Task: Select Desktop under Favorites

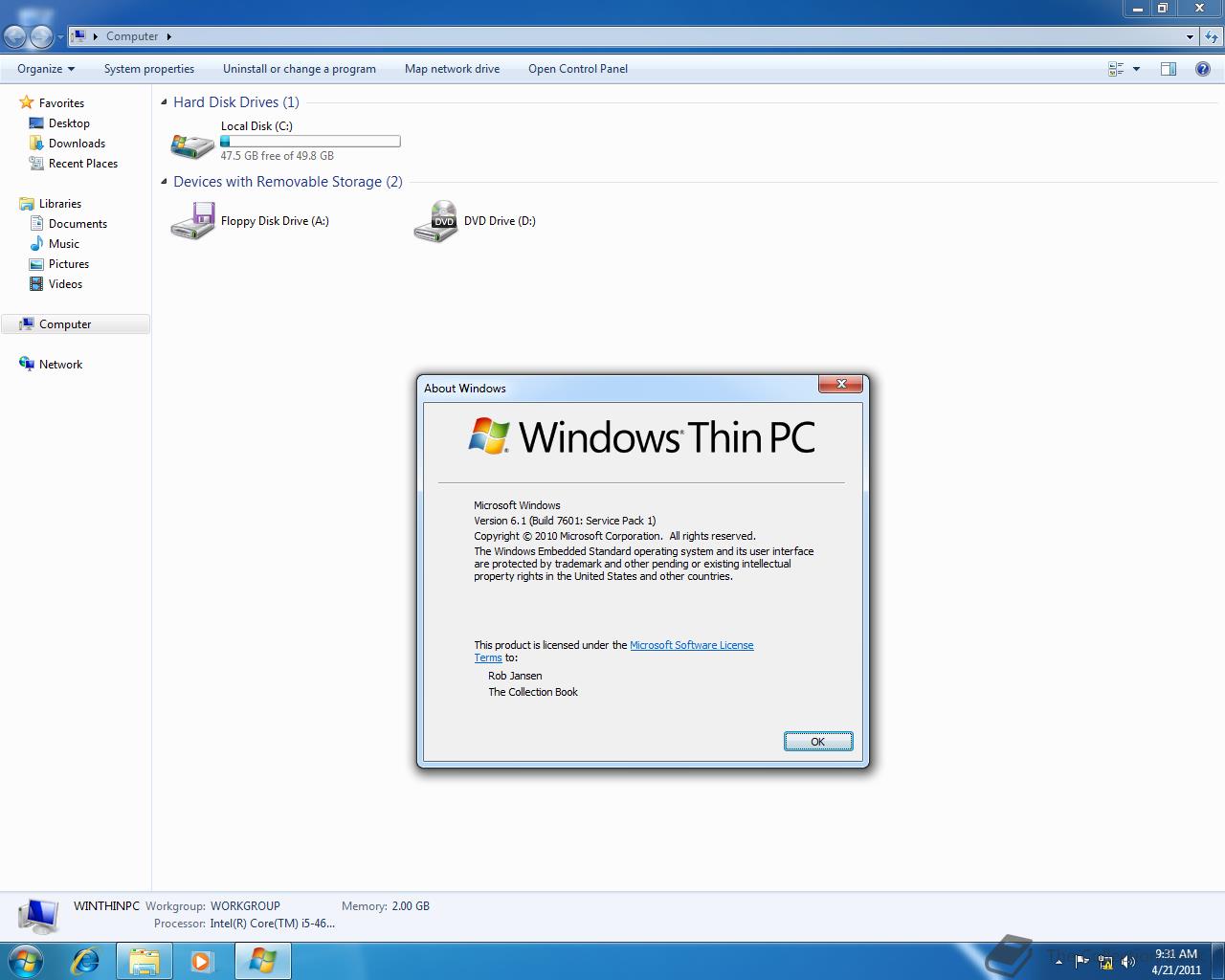Action: click(69, 123)
